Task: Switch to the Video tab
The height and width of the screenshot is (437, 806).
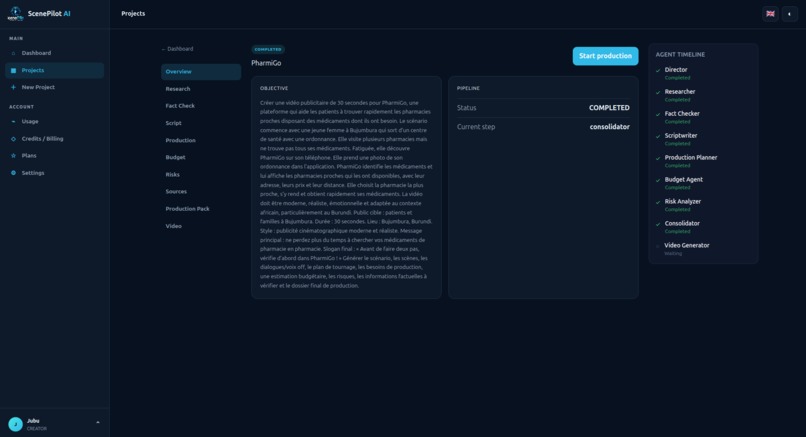Action: 201,226
